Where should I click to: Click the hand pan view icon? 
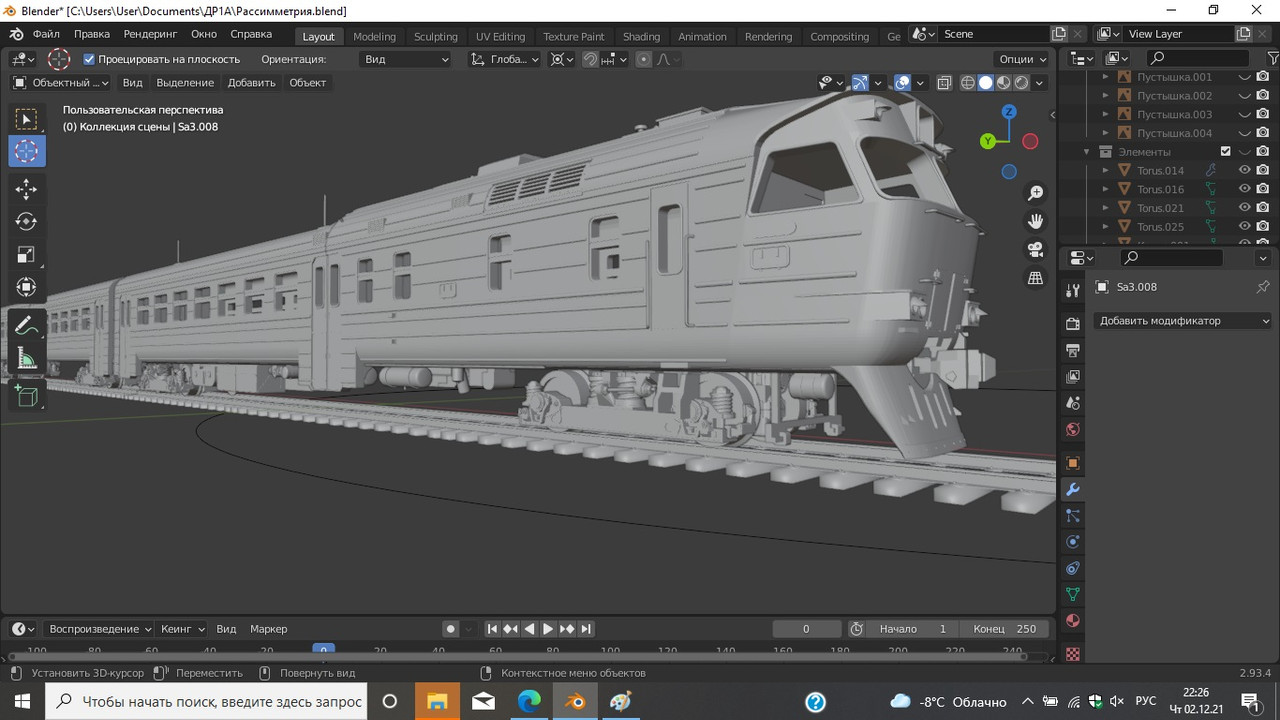pos(1035,221)
